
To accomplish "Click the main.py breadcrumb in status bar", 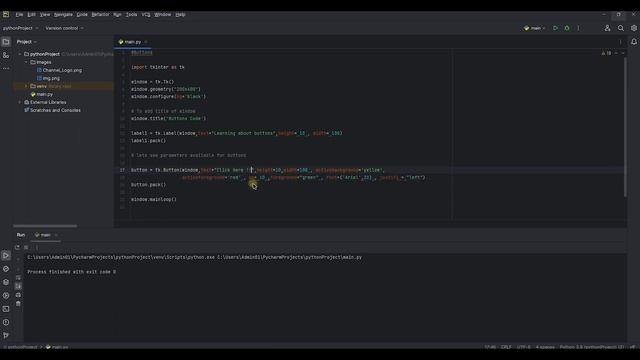I will tap(57, 347).
